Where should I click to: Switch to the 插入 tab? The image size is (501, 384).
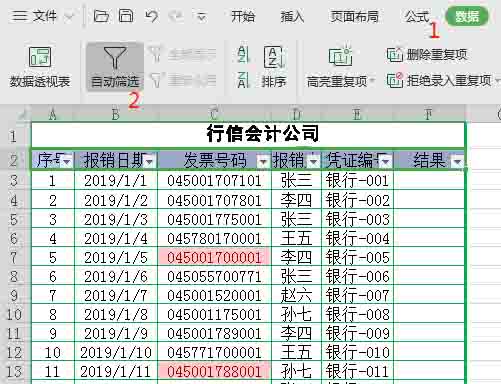[x=292, y=16]
